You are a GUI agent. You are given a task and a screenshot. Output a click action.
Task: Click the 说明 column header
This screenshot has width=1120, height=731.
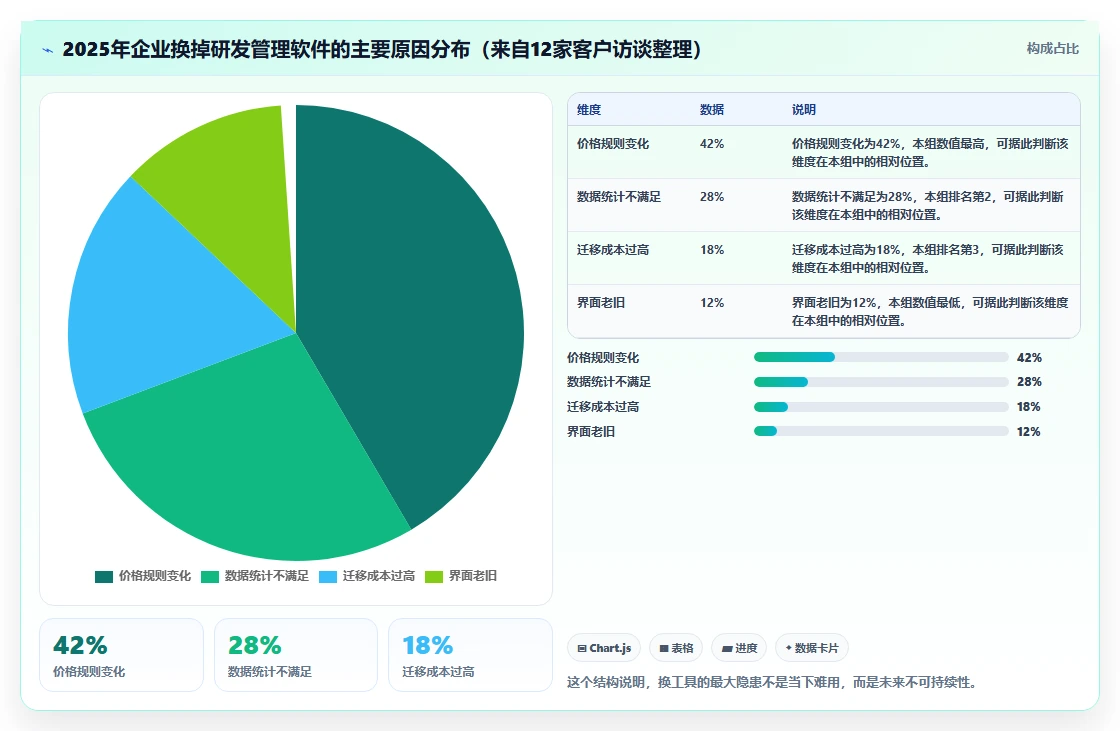[804, 109]
